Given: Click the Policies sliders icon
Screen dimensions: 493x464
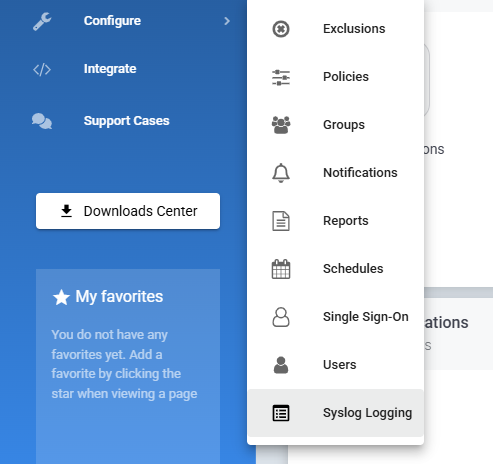Looking at the screenshot, I should tap(281, 77).
